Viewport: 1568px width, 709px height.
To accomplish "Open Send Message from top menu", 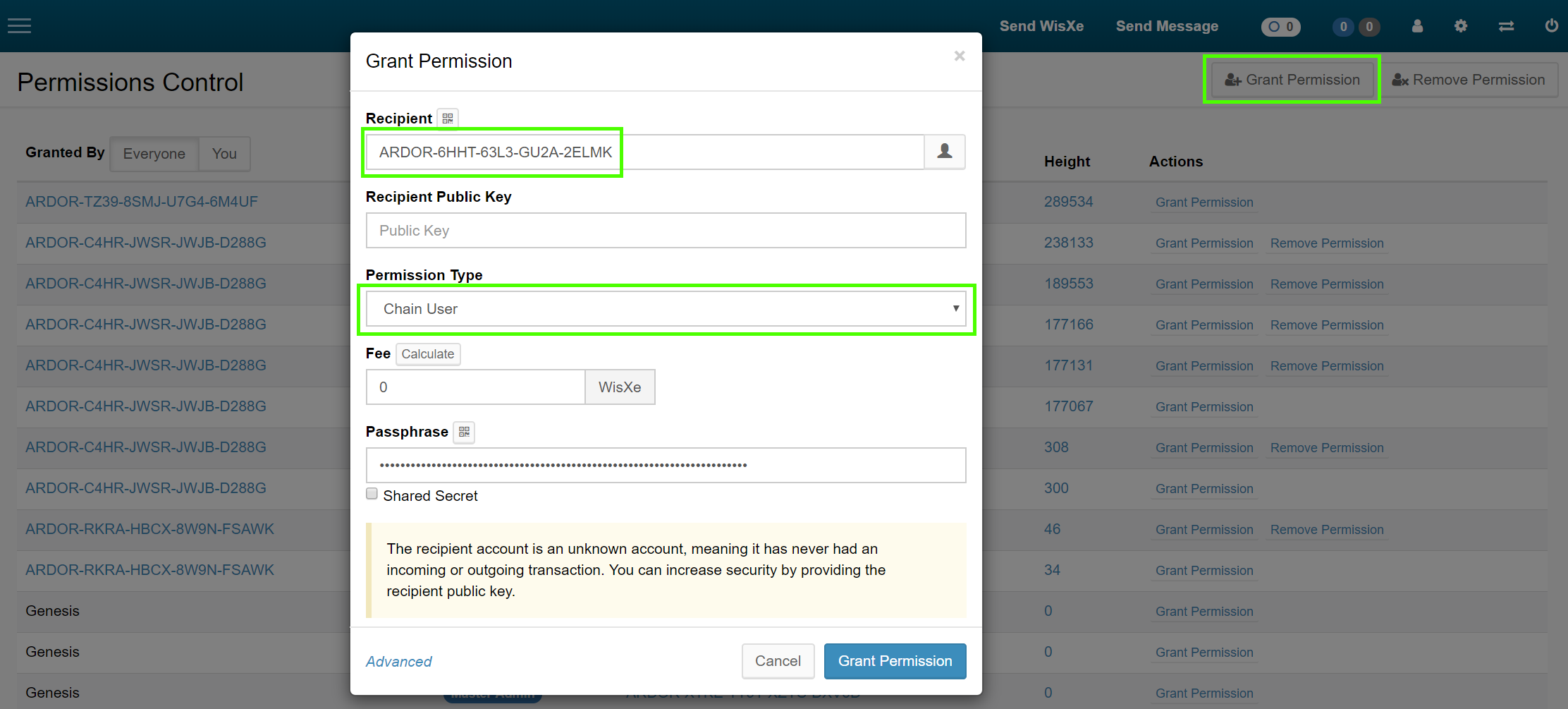I will [x=1167, y=26].
